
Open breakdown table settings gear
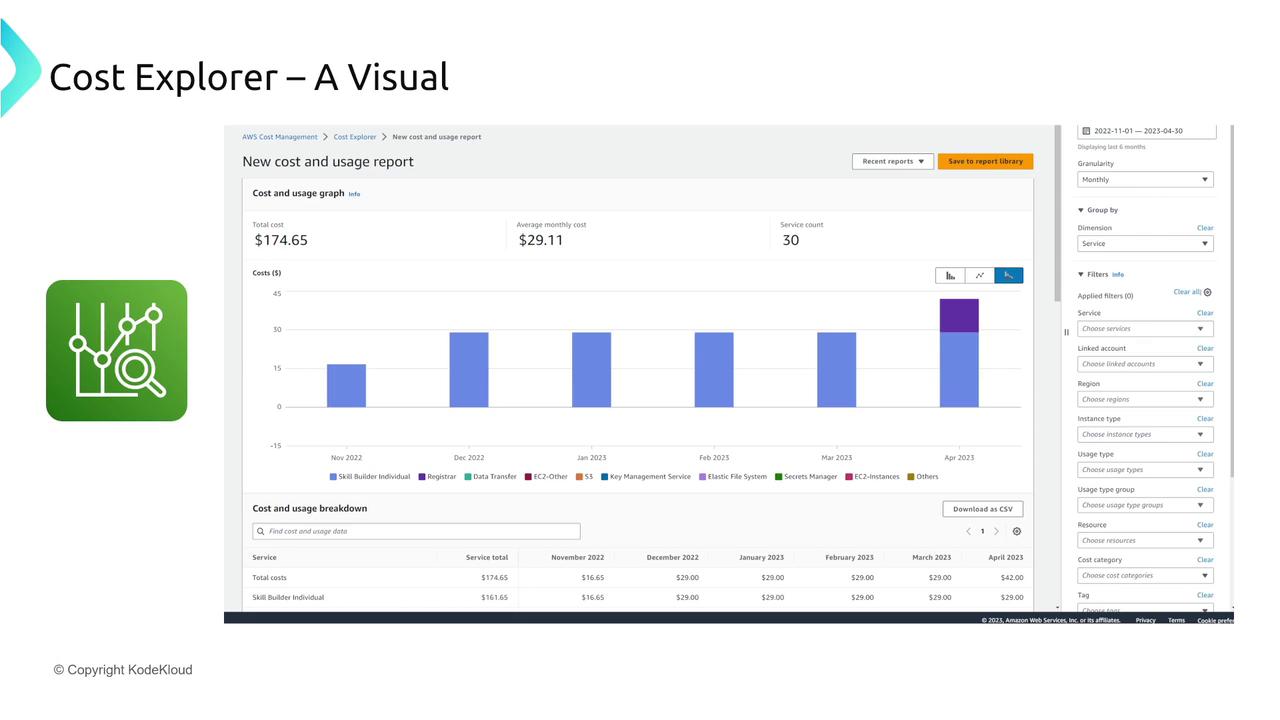pyautogui.click(x=1017, y=532)
